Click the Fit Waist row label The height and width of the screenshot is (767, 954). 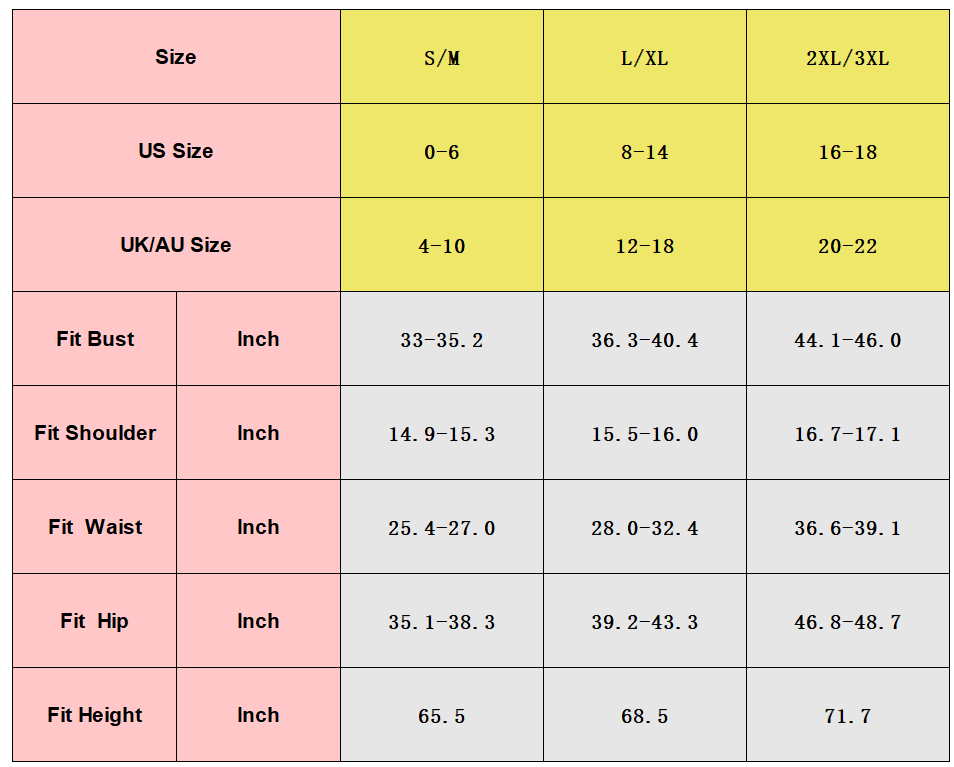coord(95,526)
